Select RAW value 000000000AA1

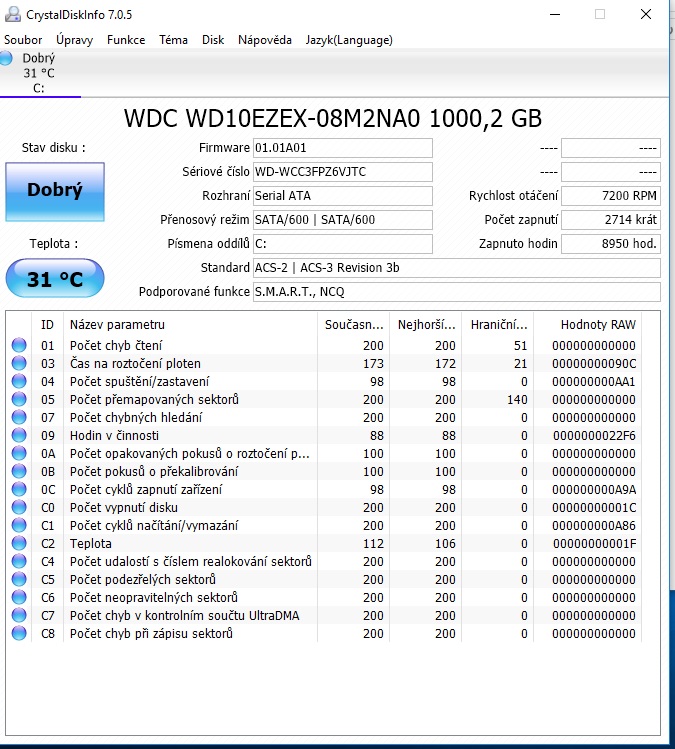pyautogui.click(x=594, y=382)
